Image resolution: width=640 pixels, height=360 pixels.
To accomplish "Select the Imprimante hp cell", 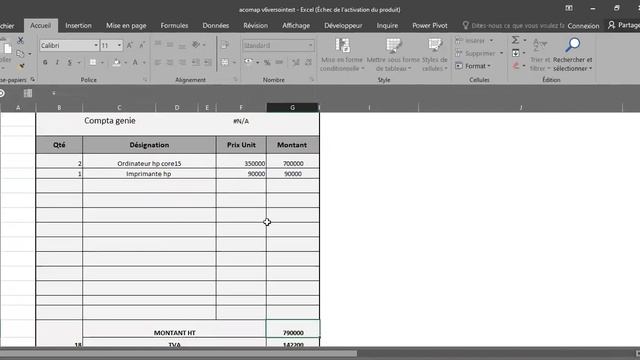I will [149, 174].
